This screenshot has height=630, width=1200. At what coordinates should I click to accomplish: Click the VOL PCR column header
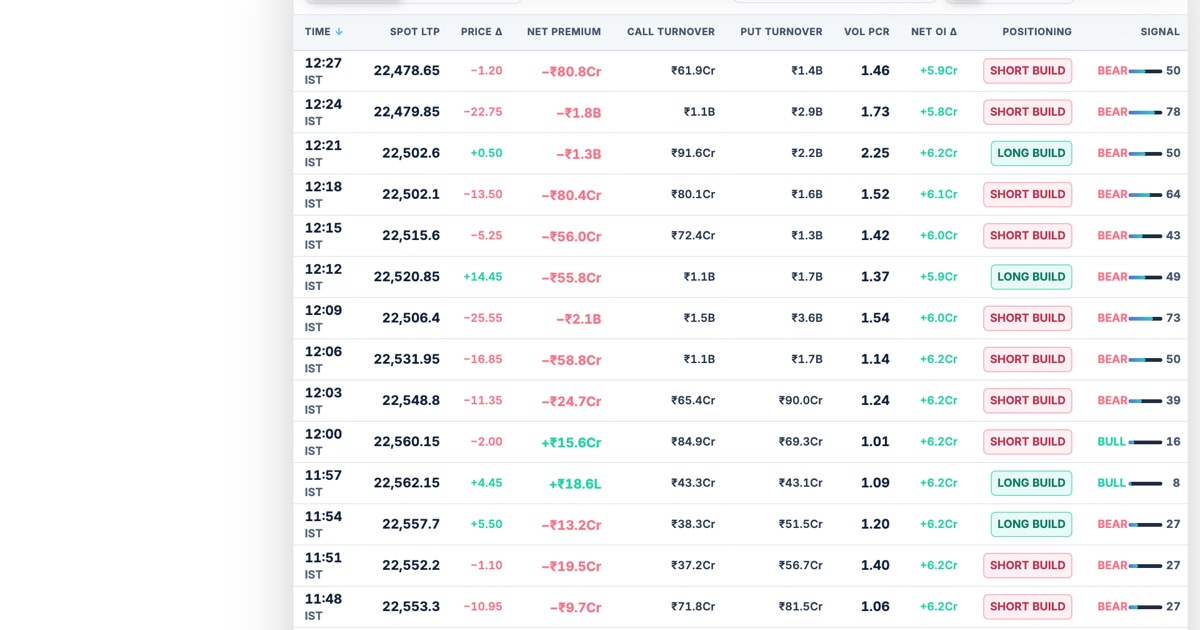(866, 32)
